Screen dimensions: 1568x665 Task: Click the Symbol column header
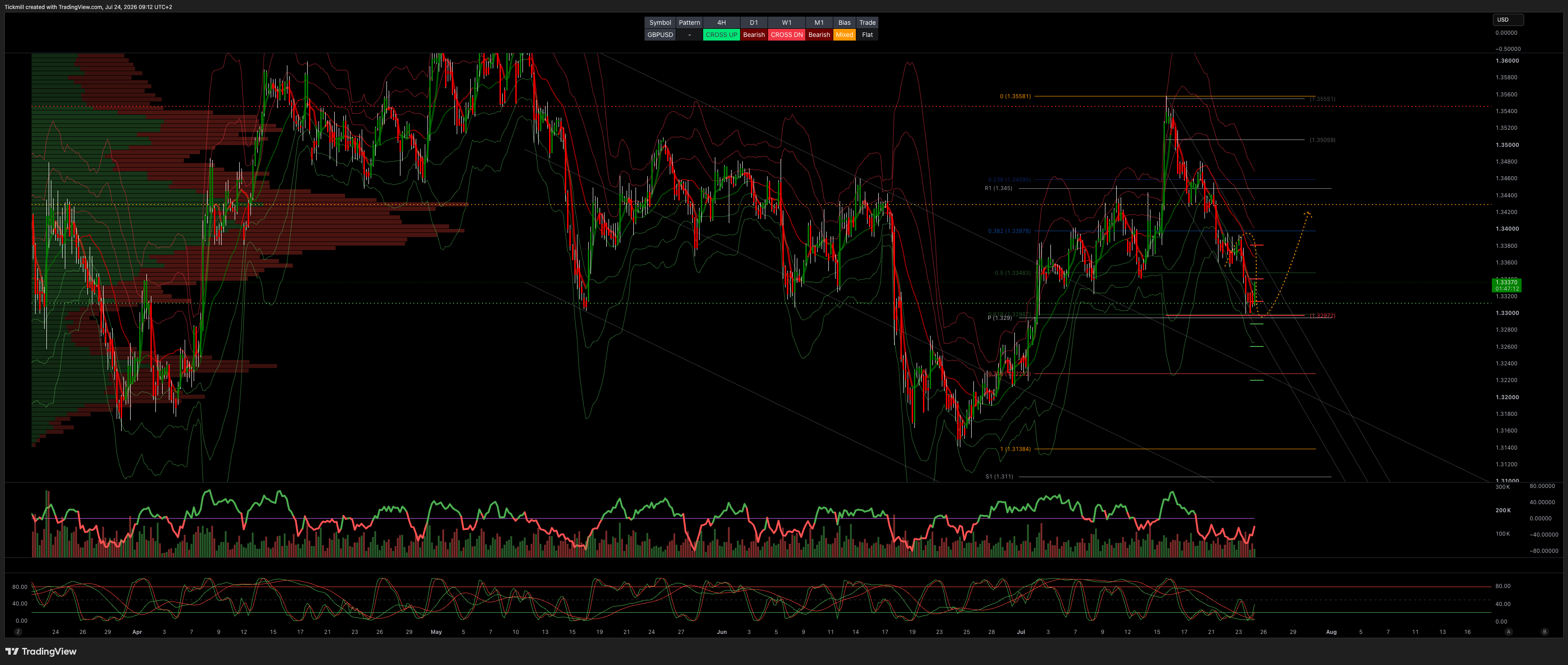[660, 23]
